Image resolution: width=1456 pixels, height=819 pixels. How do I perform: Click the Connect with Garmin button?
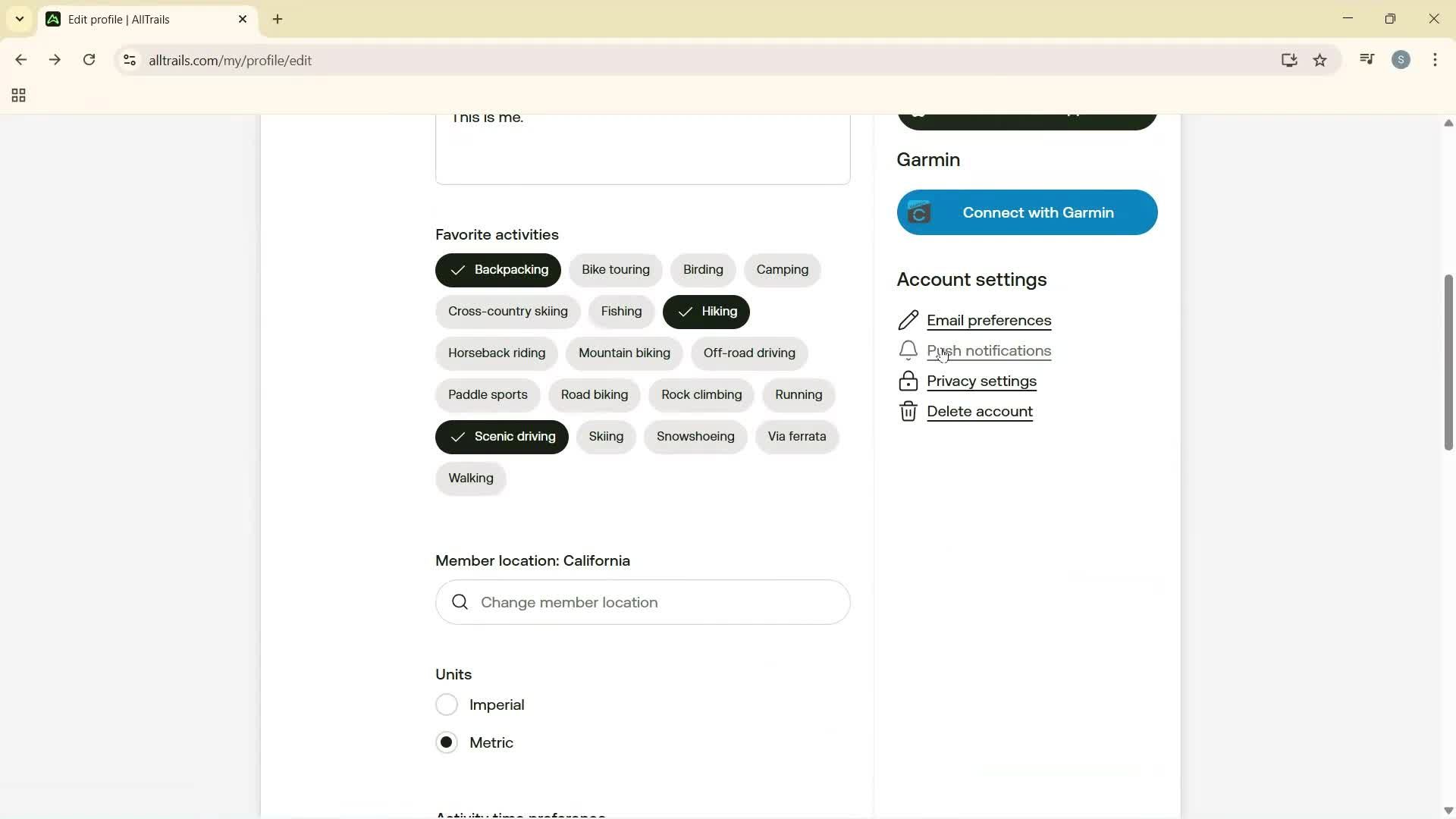[x=1027, y=212]
